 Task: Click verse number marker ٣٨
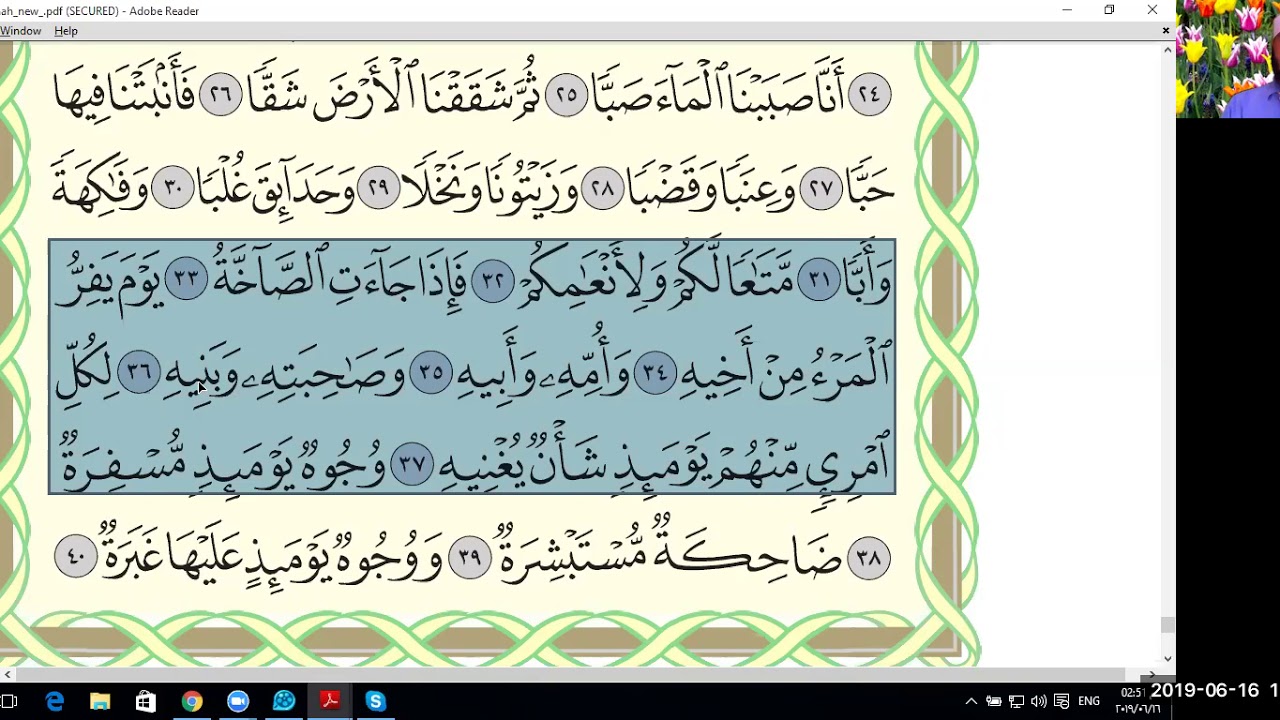(x=868, y=557)
